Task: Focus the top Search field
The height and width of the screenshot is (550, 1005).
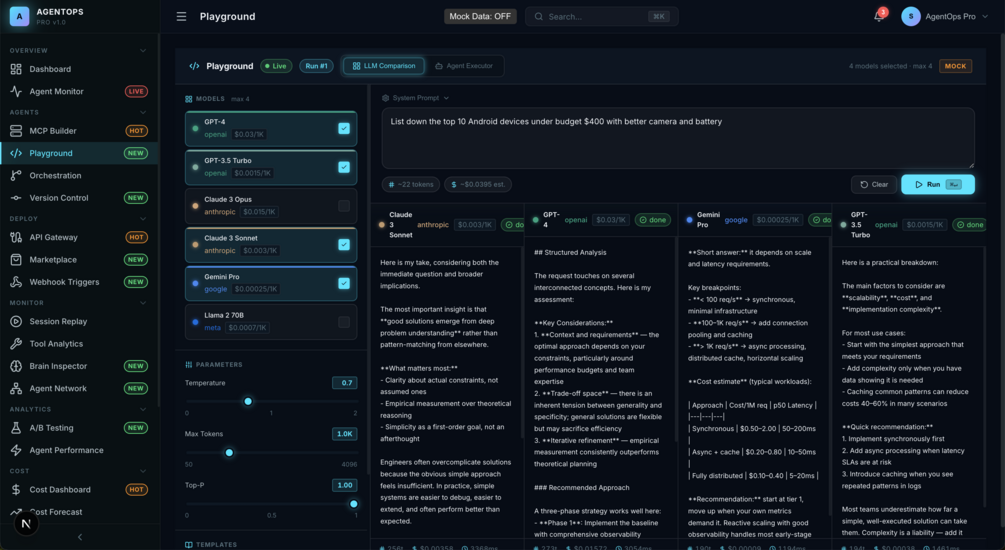Action: coord(601,17)
